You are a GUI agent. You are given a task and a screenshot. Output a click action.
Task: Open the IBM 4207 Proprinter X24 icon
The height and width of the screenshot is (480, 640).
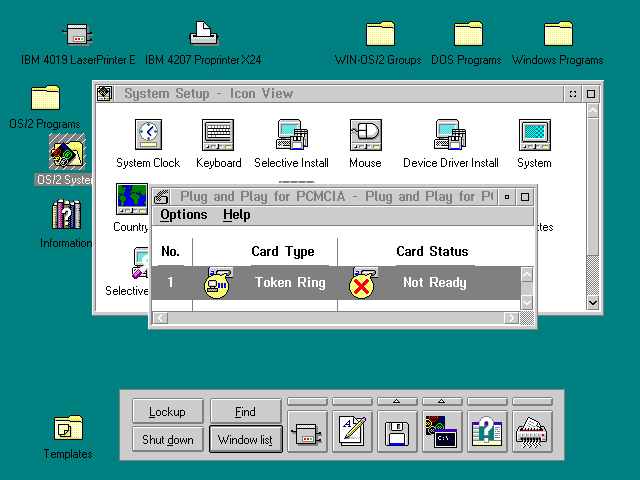[x=203, y=33]
